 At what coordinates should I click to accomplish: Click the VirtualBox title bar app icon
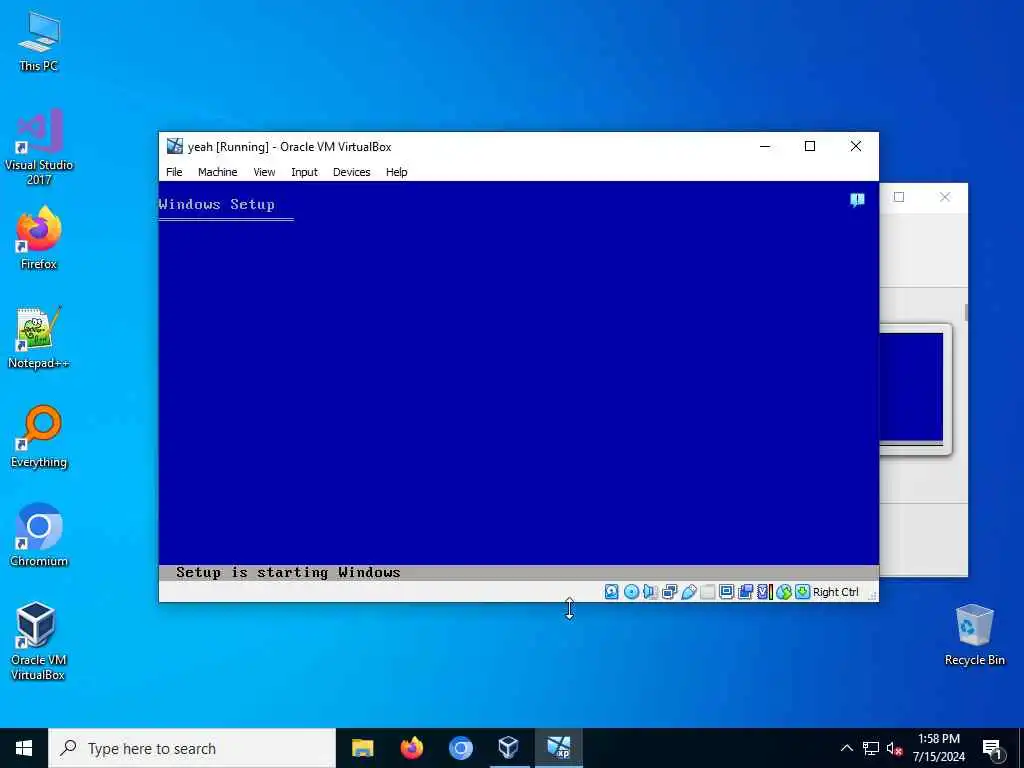click(174, 146)
